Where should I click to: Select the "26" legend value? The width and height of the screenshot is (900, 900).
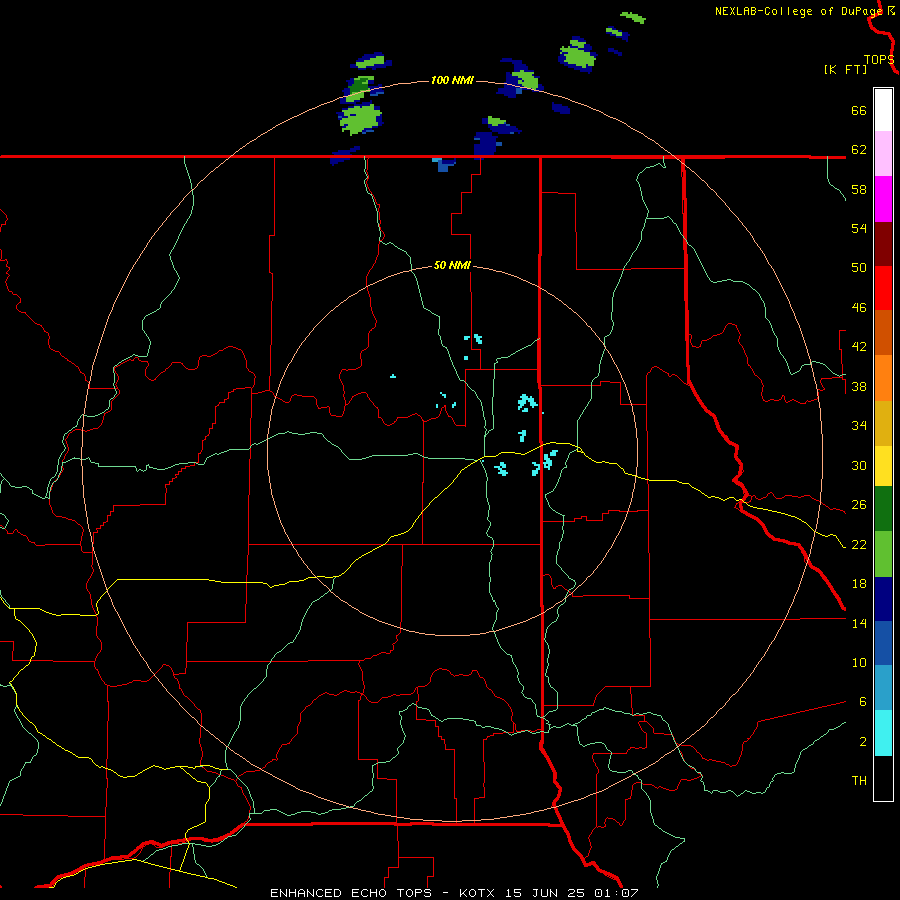pos(859,505)
